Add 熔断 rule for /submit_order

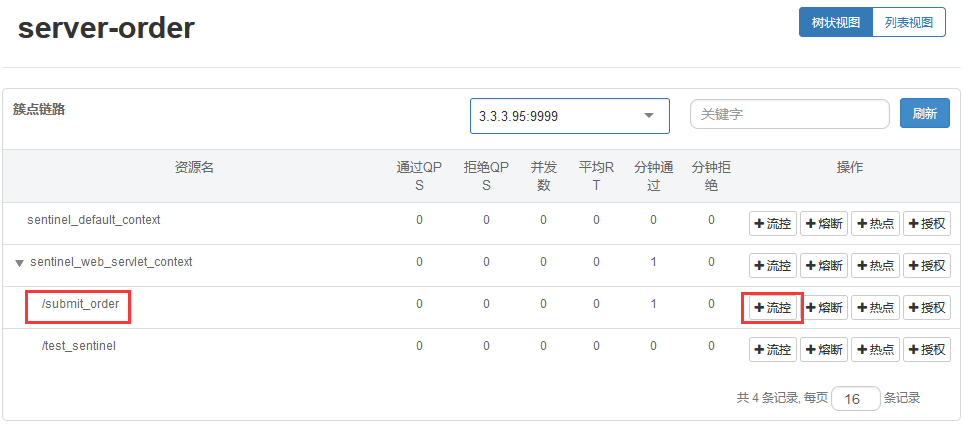click(x=824, y=308)
